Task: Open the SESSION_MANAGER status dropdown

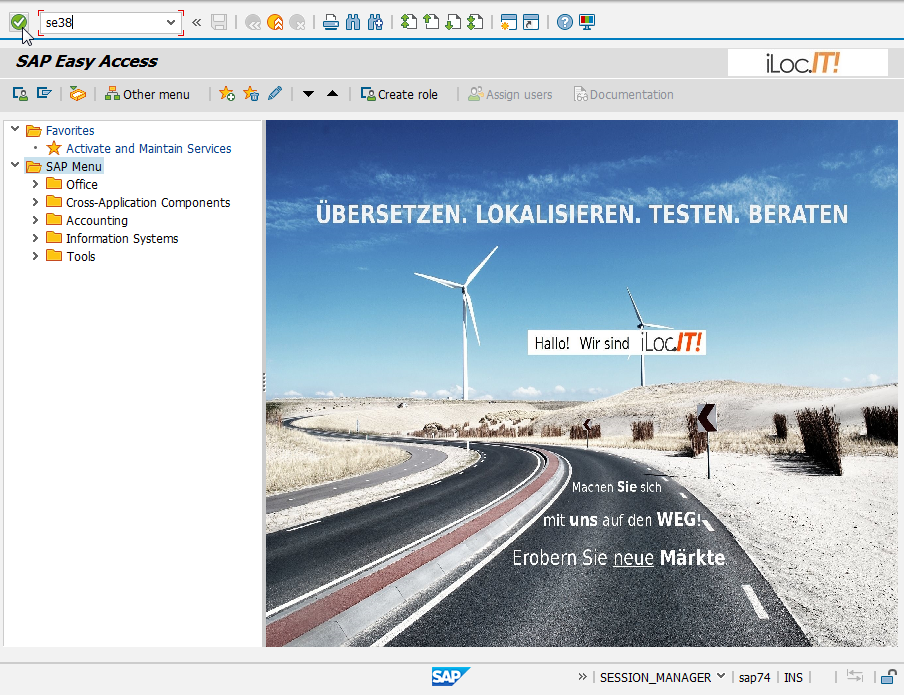Action: pyautogui.click(x=720, y=677)
